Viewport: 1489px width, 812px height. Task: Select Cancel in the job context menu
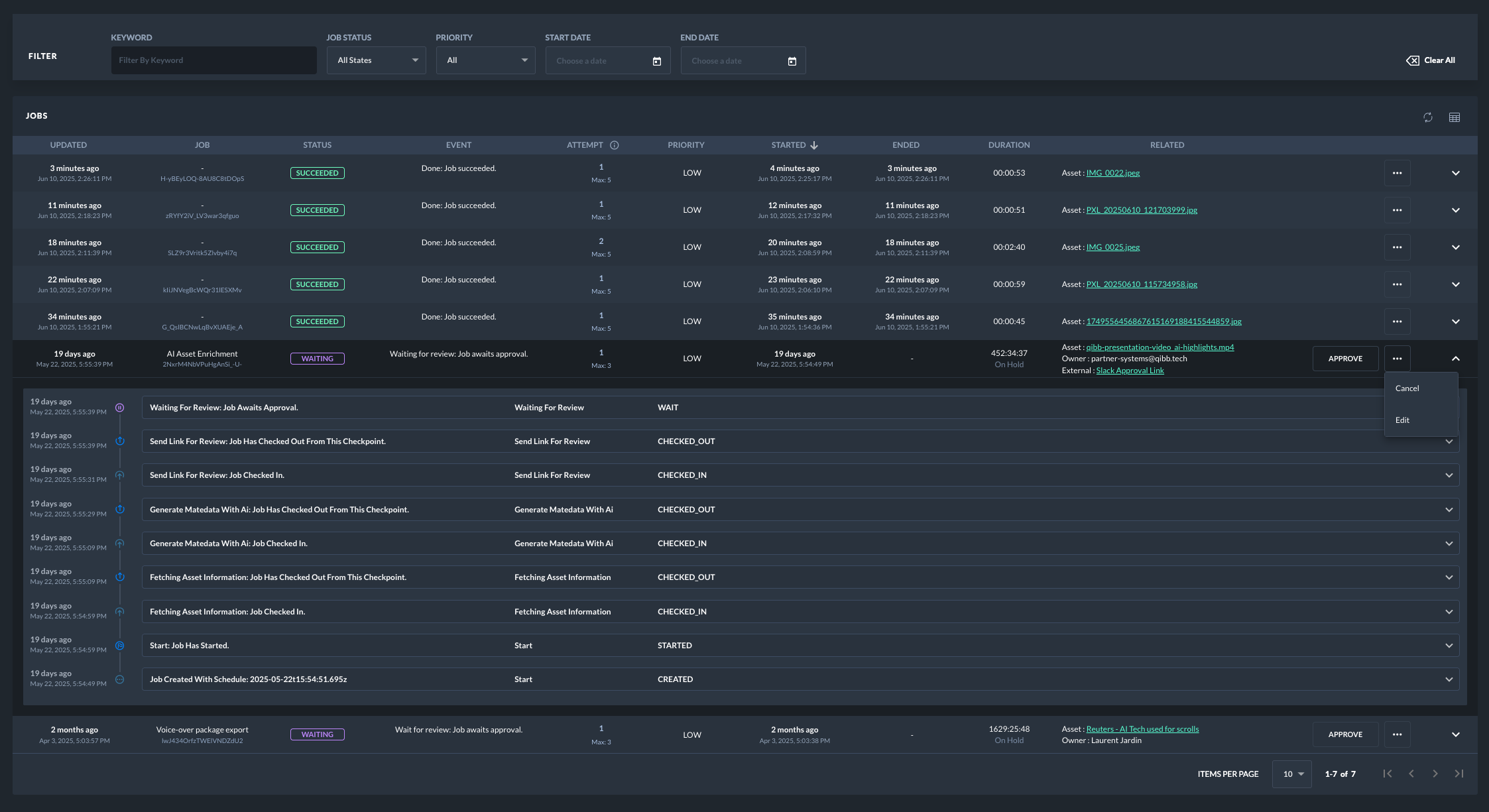click(x=1407, y=388)
